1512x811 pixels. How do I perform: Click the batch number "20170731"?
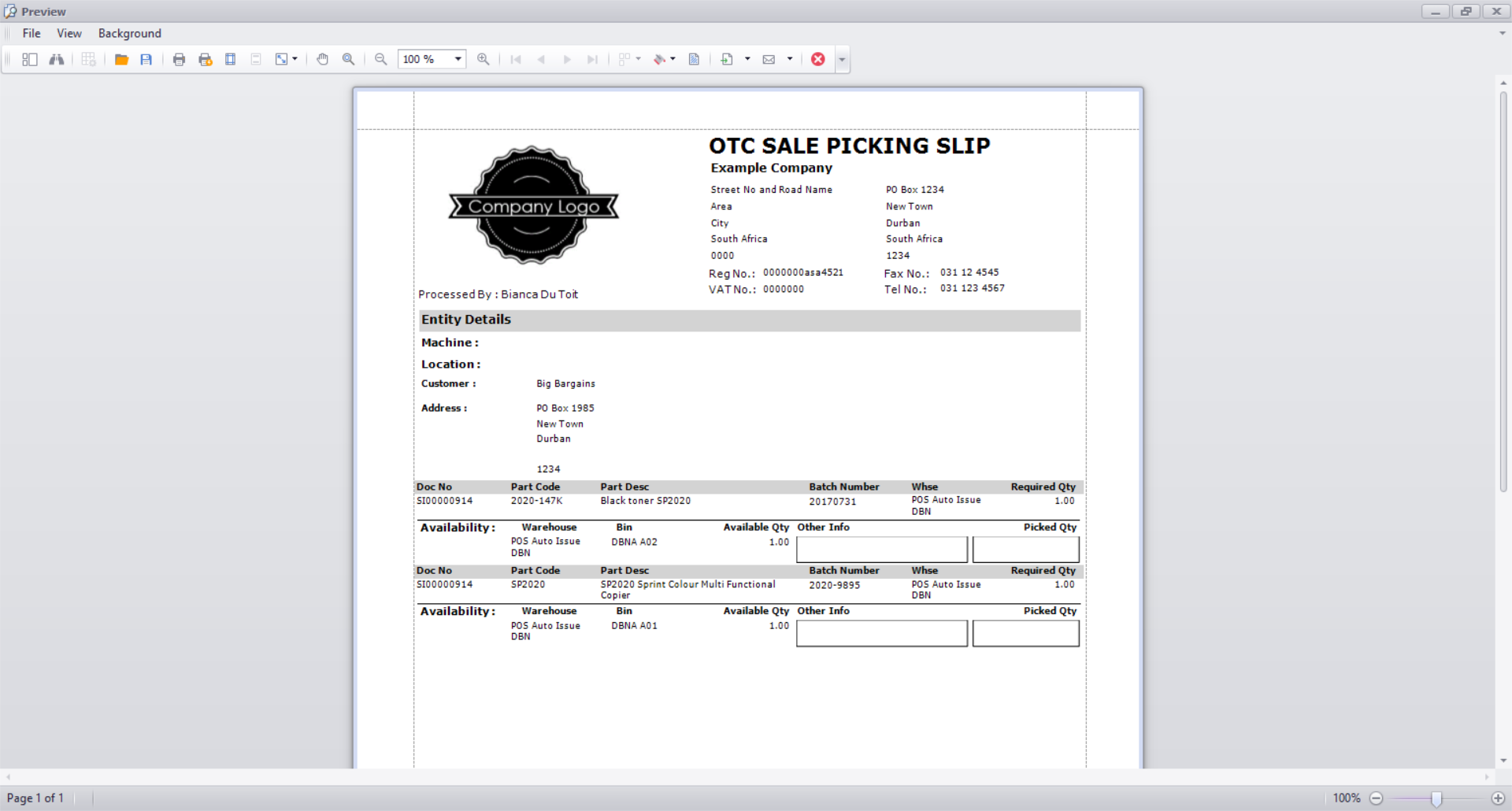[832, 502]
